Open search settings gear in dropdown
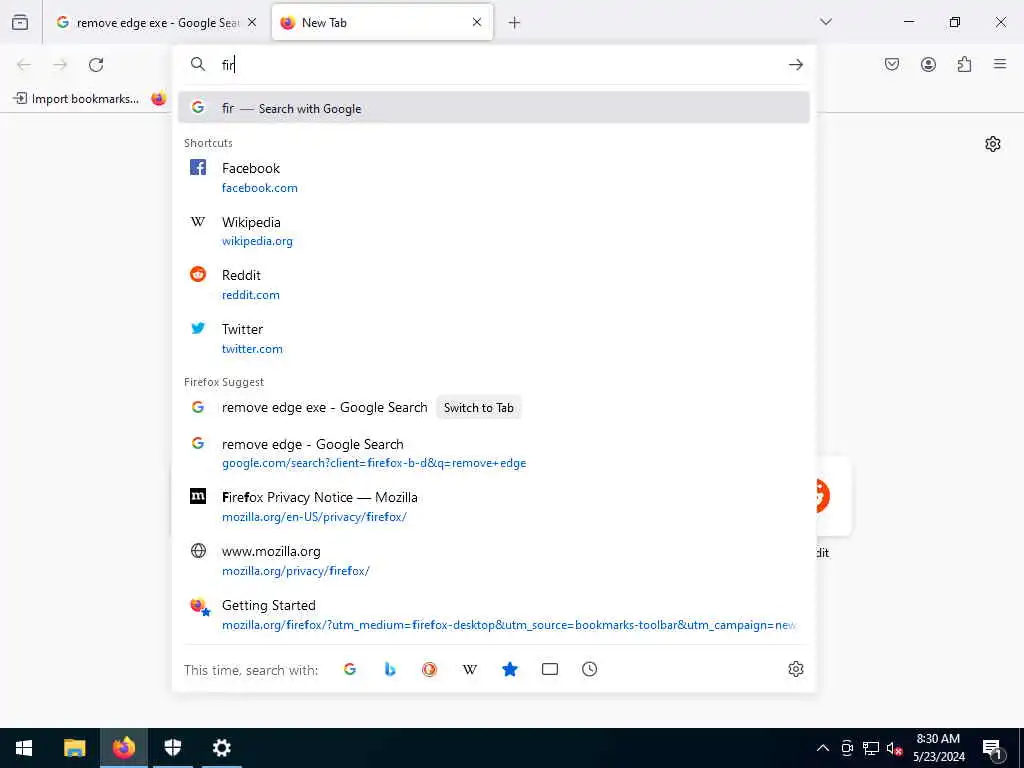Image resolution: width=1024 pixels, height=768 pixels. pyautogui.click(x=795, y=669)
